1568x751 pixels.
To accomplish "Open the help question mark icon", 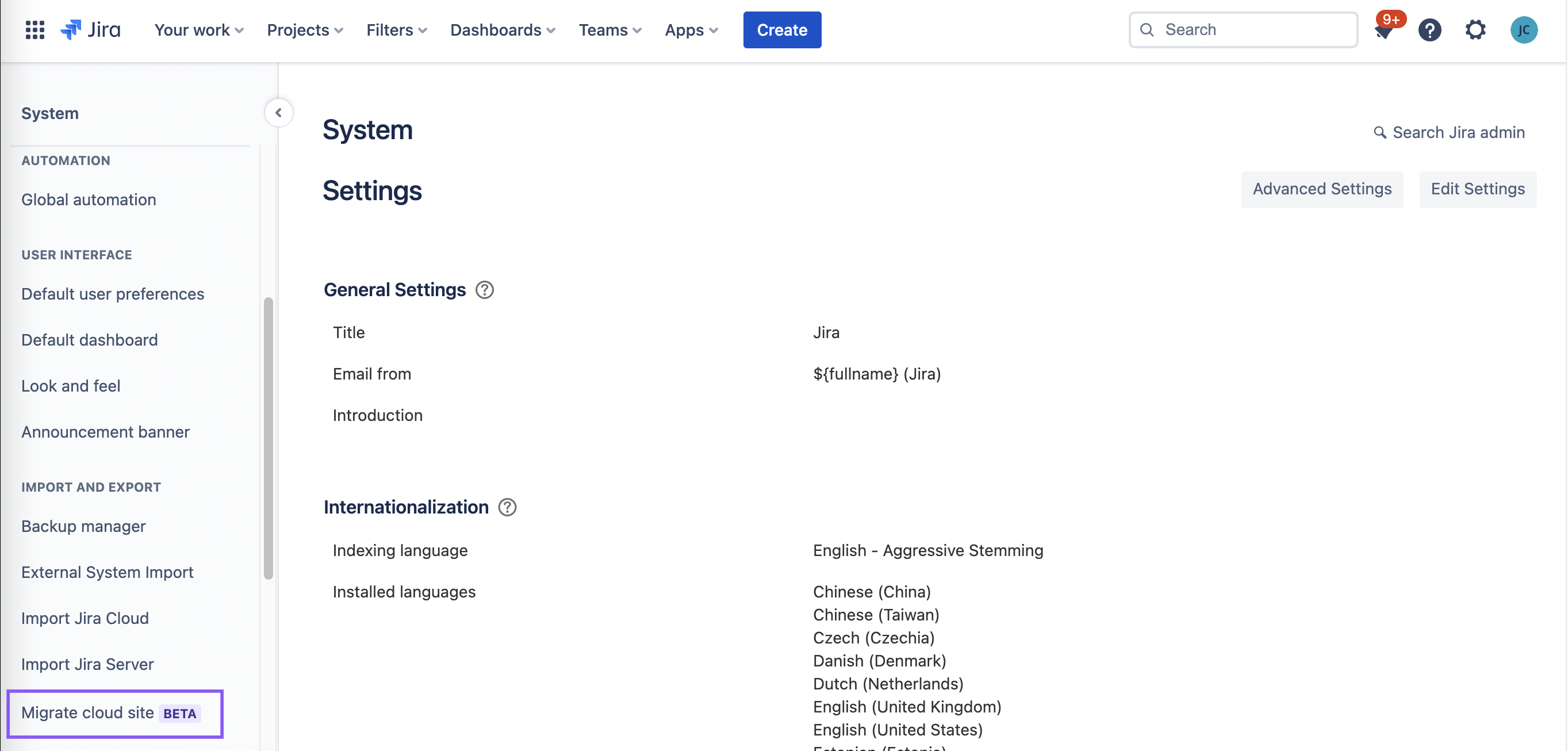I will pos(1429,30).
